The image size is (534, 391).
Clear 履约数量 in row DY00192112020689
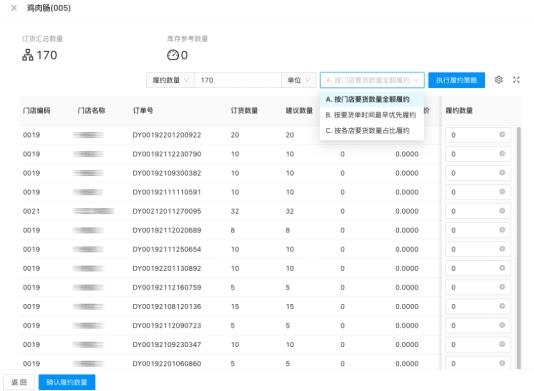(502, 230)
